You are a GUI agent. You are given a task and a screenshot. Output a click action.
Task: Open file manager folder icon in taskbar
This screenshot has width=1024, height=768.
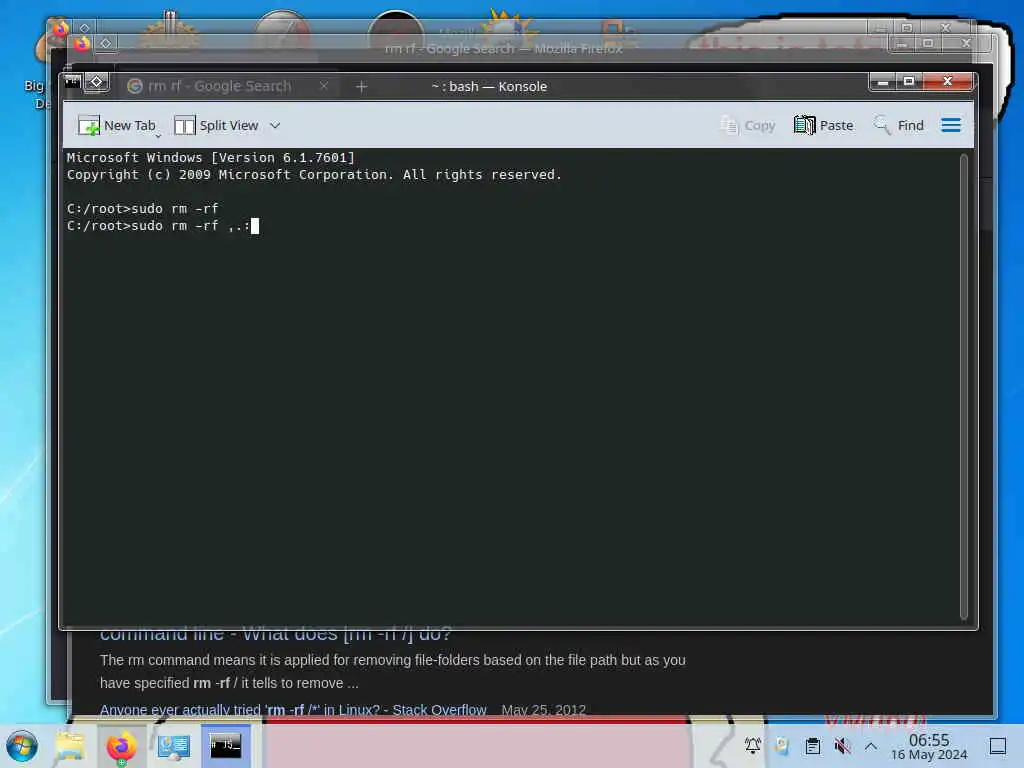[x=70, y=746]
